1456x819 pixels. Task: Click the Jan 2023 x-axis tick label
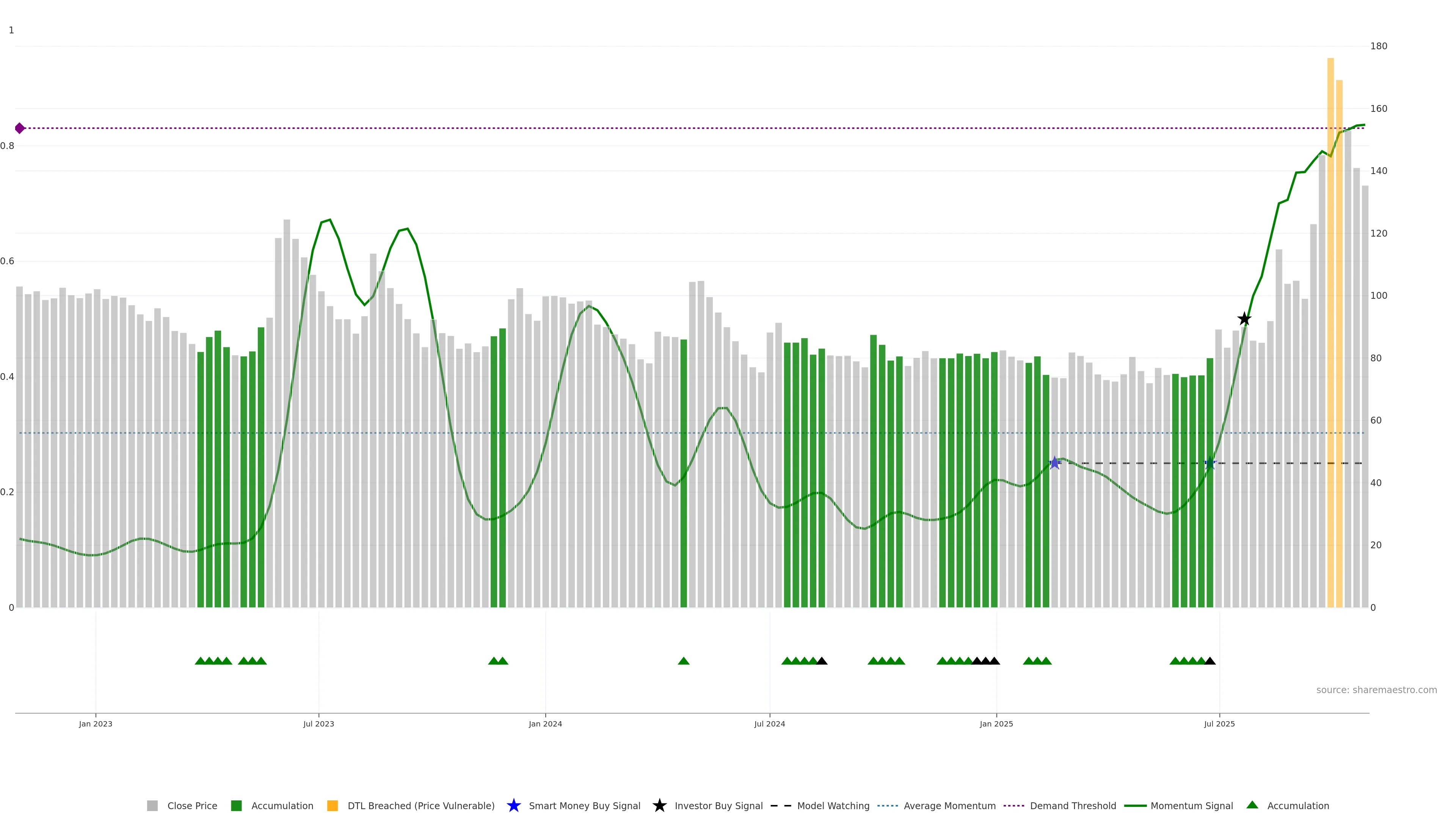tap(96, 723)
